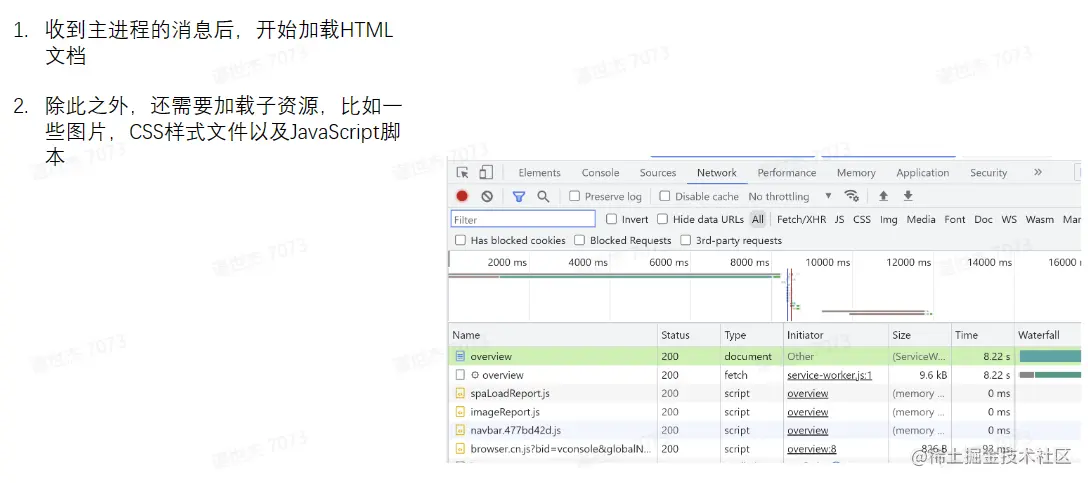Sort by the Initiator column header
The width and height of the screenshot is (1088, 483).
coord(836,335)
